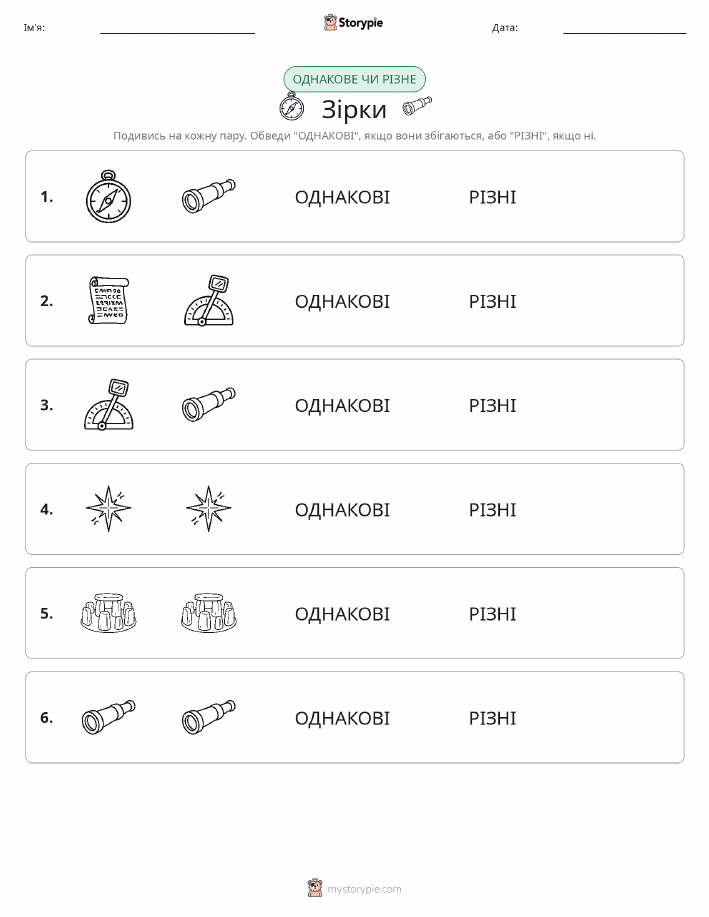This screenshot has width=709, height=917.
Task: Click the ОДНАКОВЕ ЧИ РІЗНЕ green badge
Action: point(354,79)
